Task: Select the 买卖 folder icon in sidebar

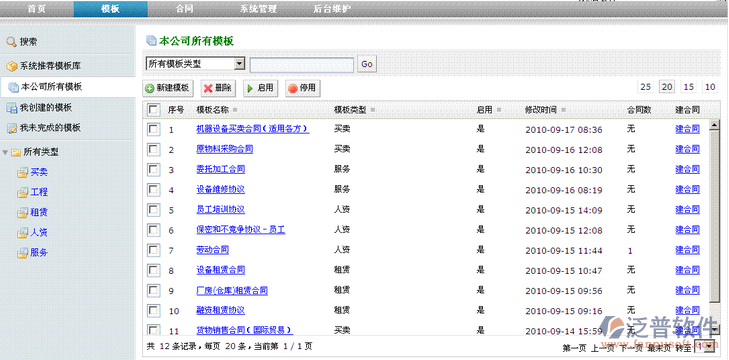Action: tap(22, 173)
